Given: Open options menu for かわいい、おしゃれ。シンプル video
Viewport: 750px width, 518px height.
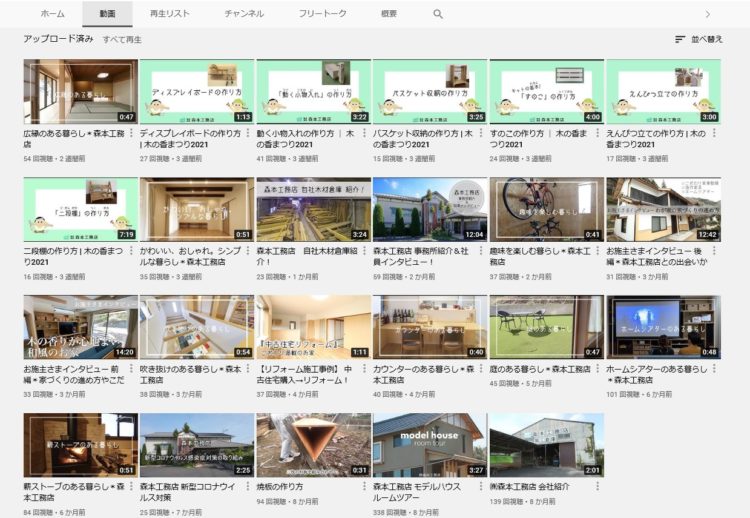Looking at the screenshot, I should tap(248, 251).
